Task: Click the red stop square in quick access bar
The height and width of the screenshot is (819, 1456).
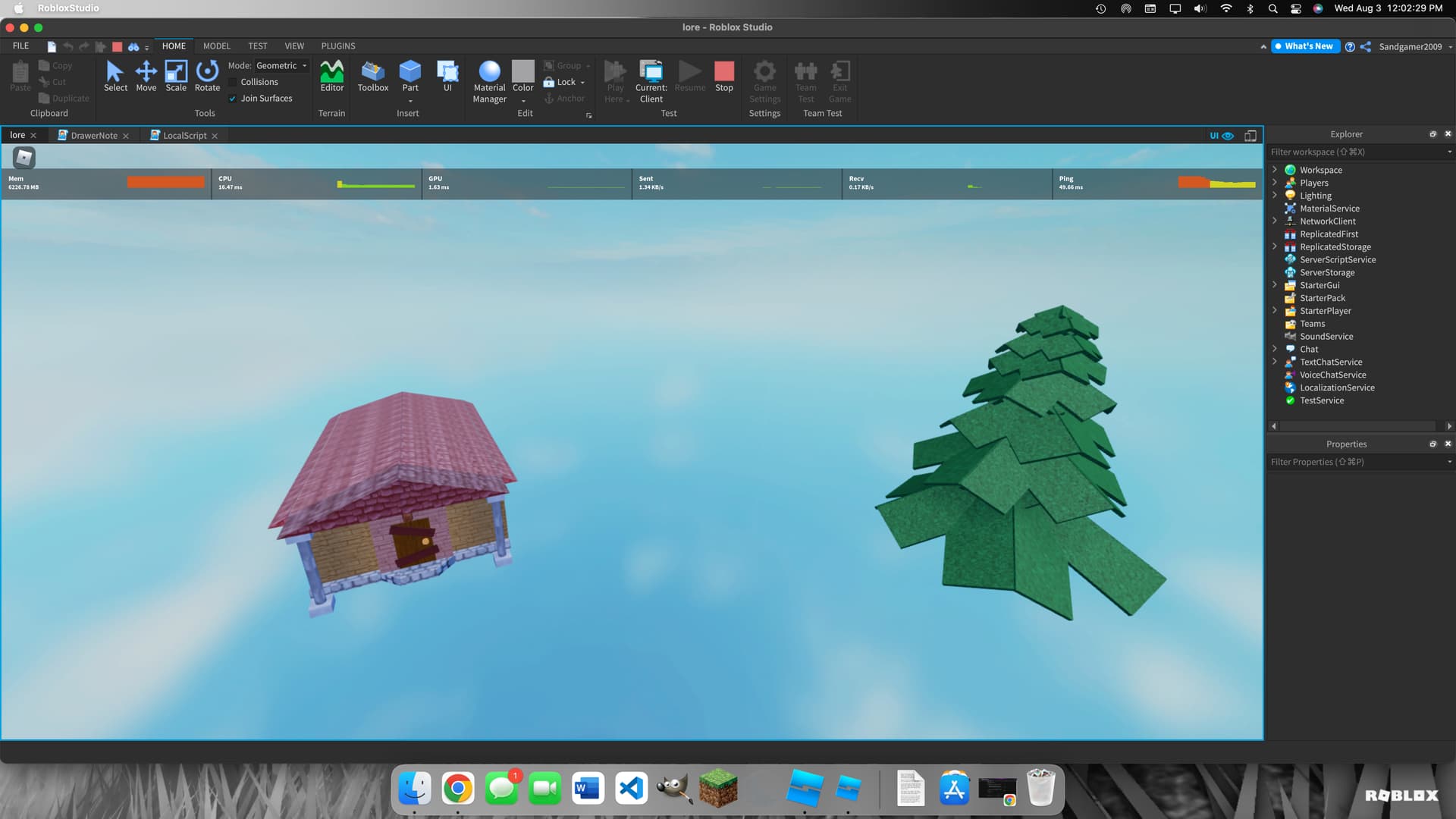Action: tap(117, 47)
